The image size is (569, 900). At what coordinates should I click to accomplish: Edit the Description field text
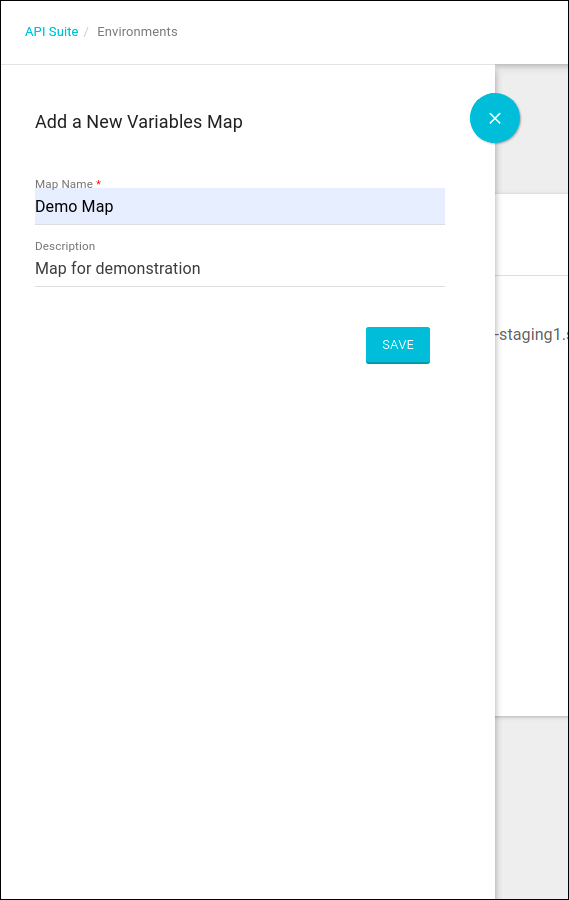coord(239,268)
